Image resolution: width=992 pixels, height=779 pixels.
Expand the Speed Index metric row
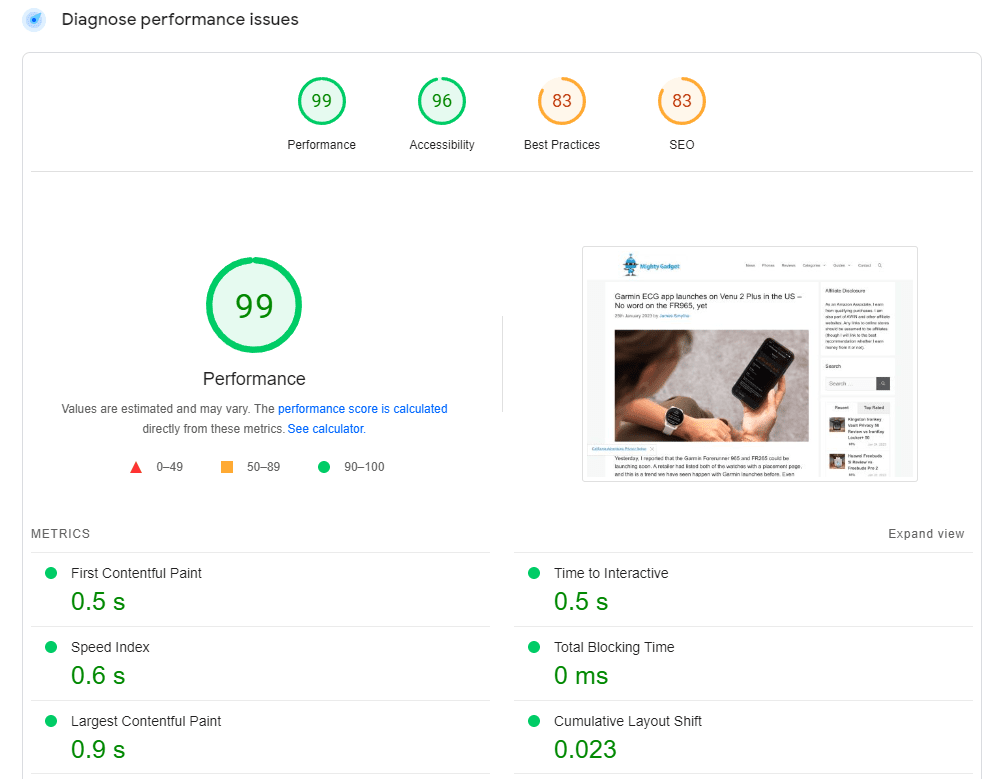point(110,648)
